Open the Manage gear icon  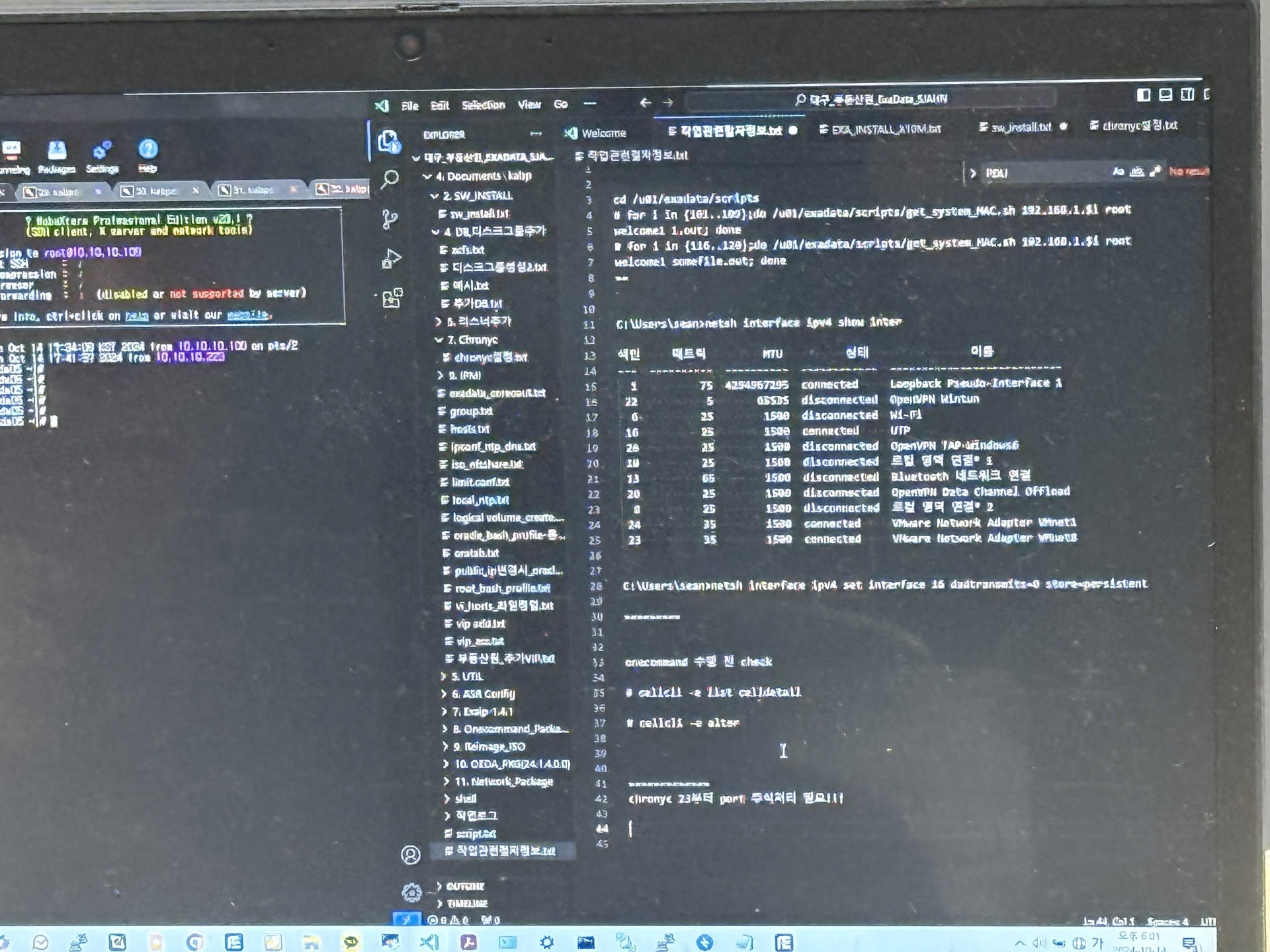411,892
